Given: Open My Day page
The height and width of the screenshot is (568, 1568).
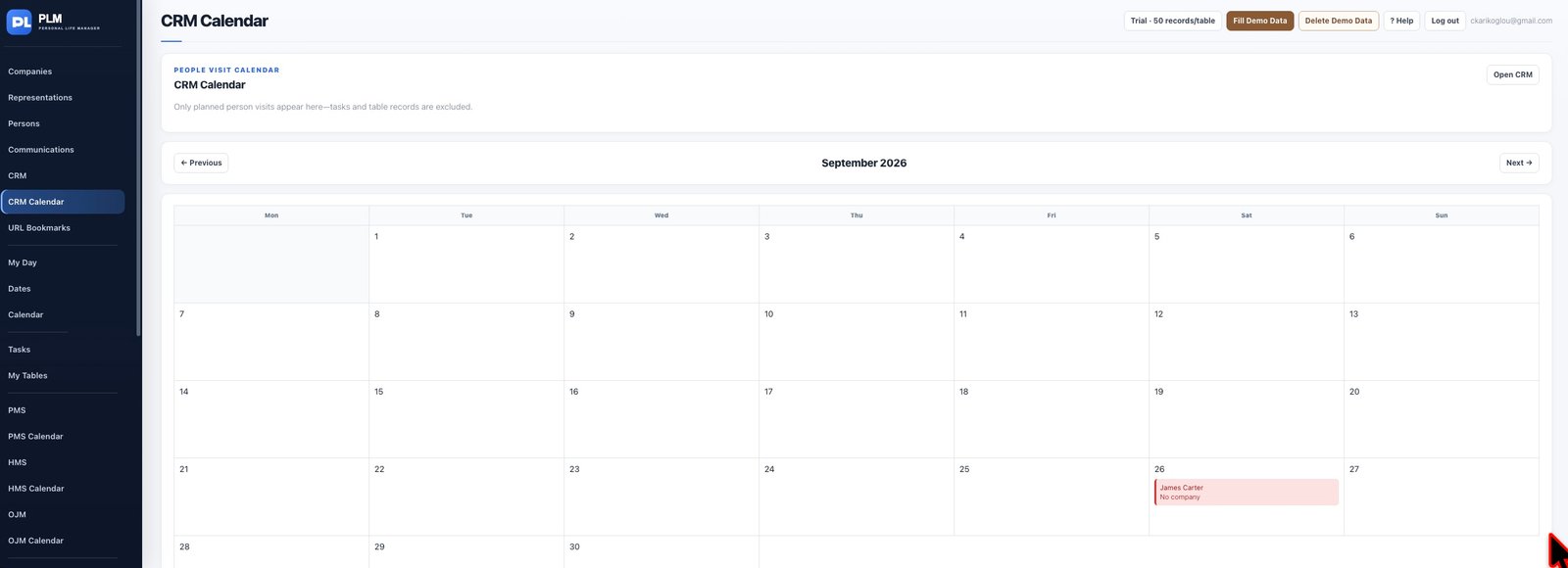Looking at the screenshot, I should [23, 262].
